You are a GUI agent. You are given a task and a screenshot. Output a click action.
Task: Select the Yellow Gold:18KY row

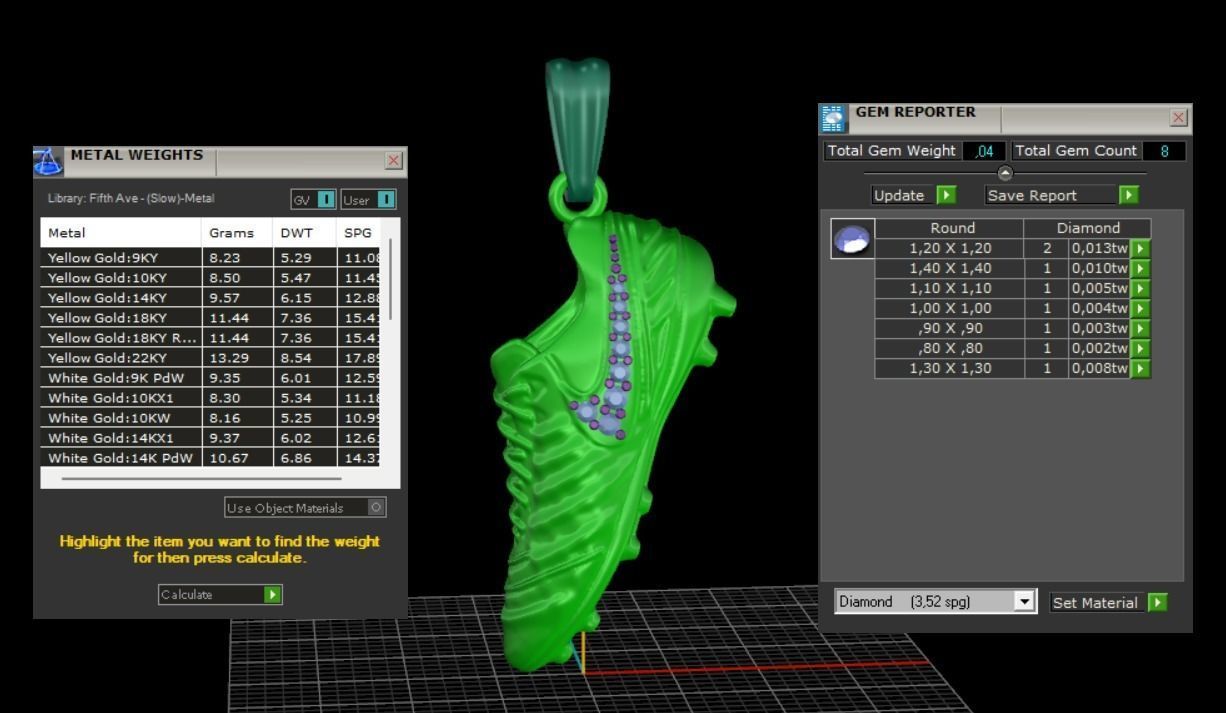click(212, 318)
